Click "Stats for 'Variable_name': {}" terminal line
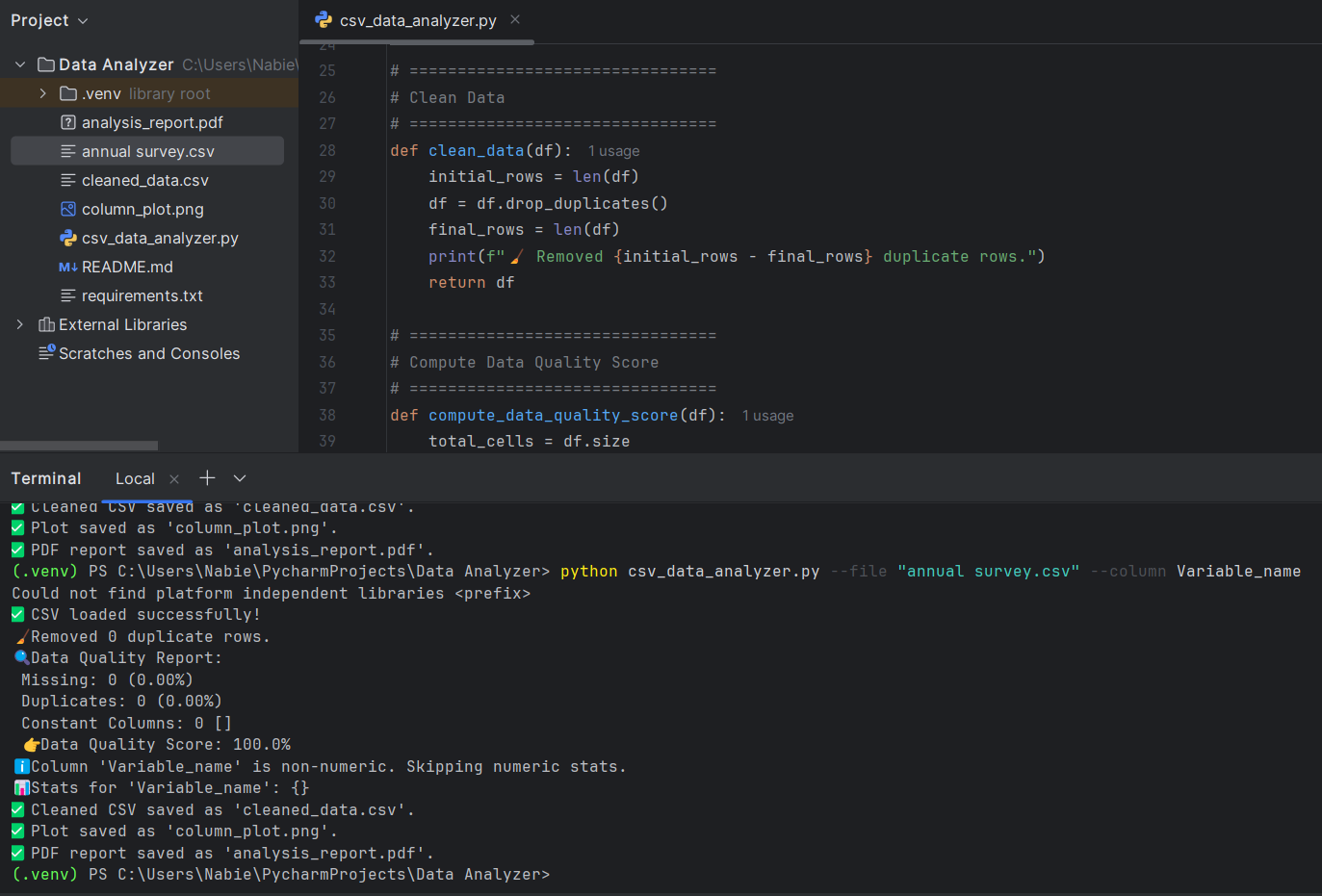Image resolution: width=1322 pixels, height=896 pixels. [x=169, y=787]
